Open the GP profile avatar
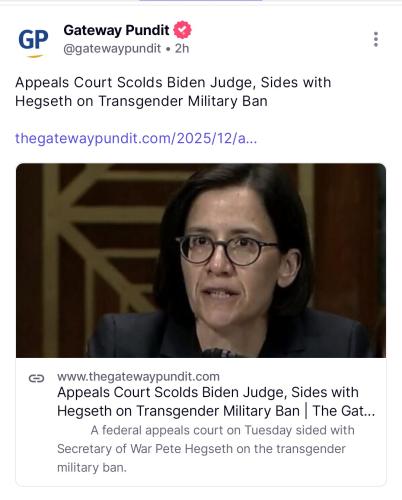Image resolution: width=402 pixels, height=500 pixels. [33, 41]
